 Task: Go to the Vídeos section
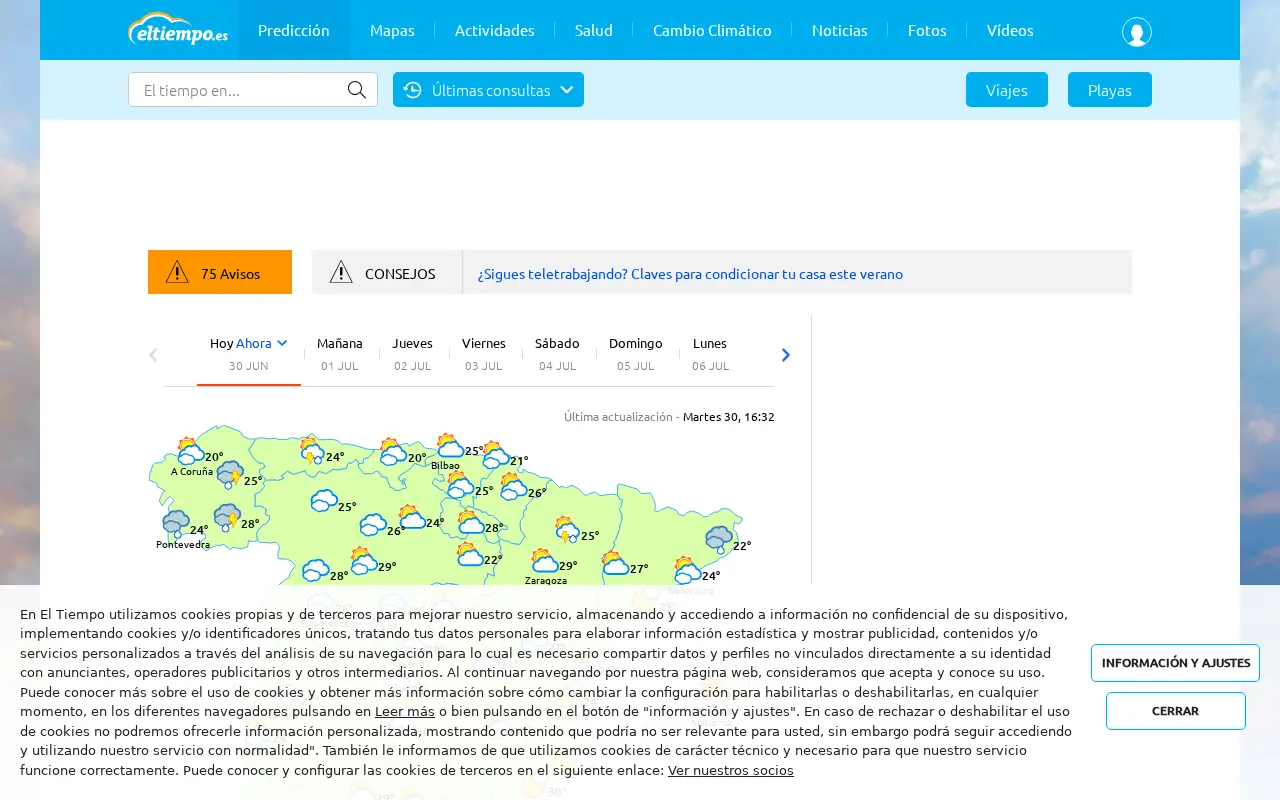pyautogui.click(x=1010, y=30)
